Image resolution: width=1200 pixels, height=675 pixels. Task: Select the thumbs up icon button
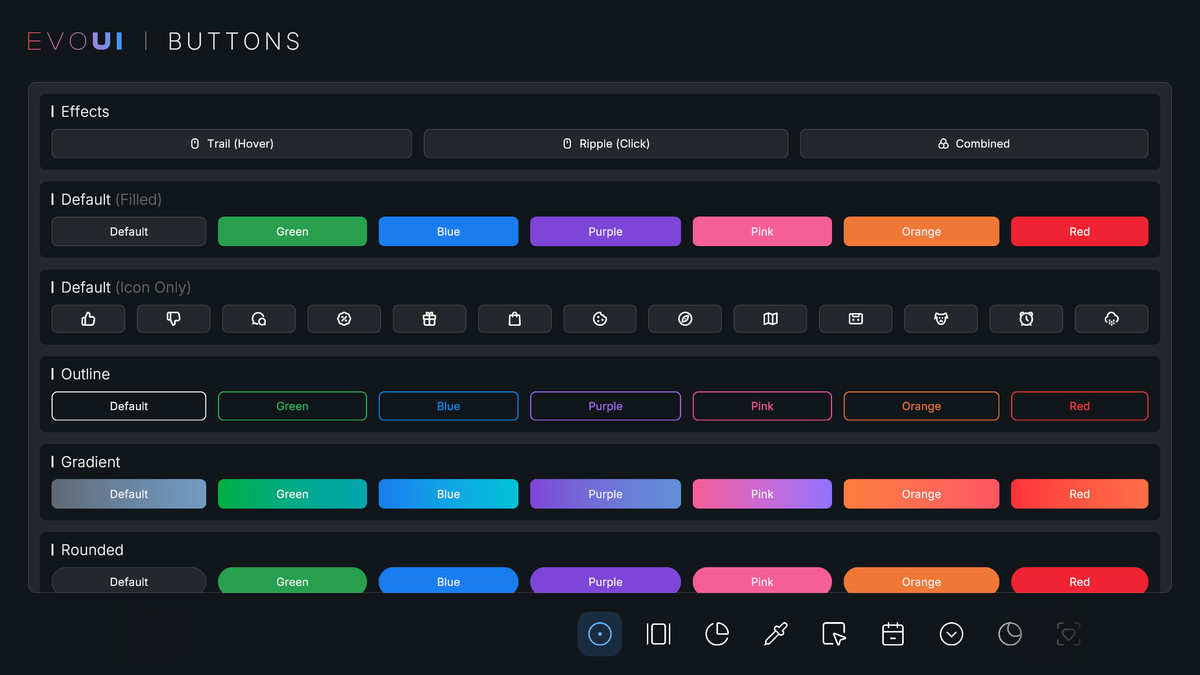point(87,318)
